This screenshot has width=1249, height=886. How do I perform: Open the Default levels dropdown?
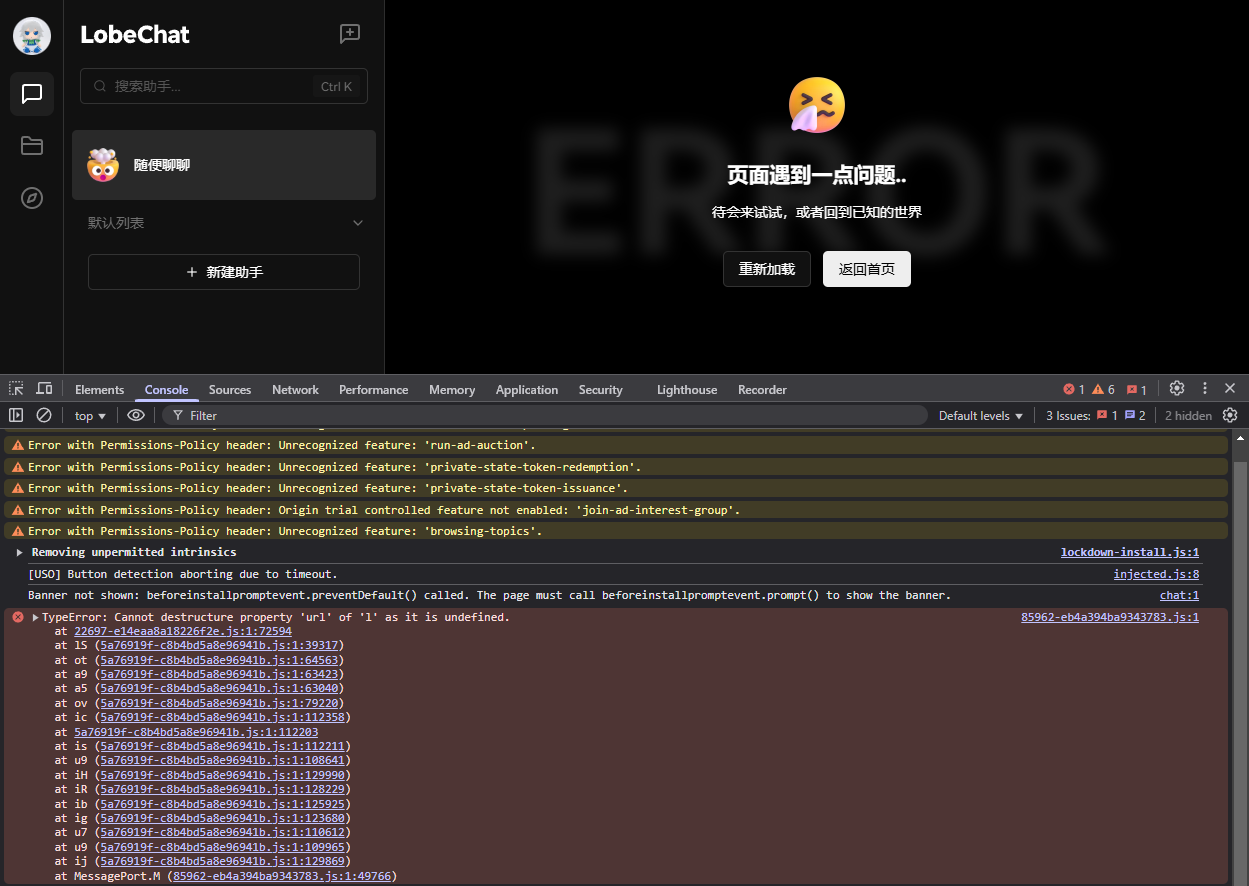(x=981, y=416)
